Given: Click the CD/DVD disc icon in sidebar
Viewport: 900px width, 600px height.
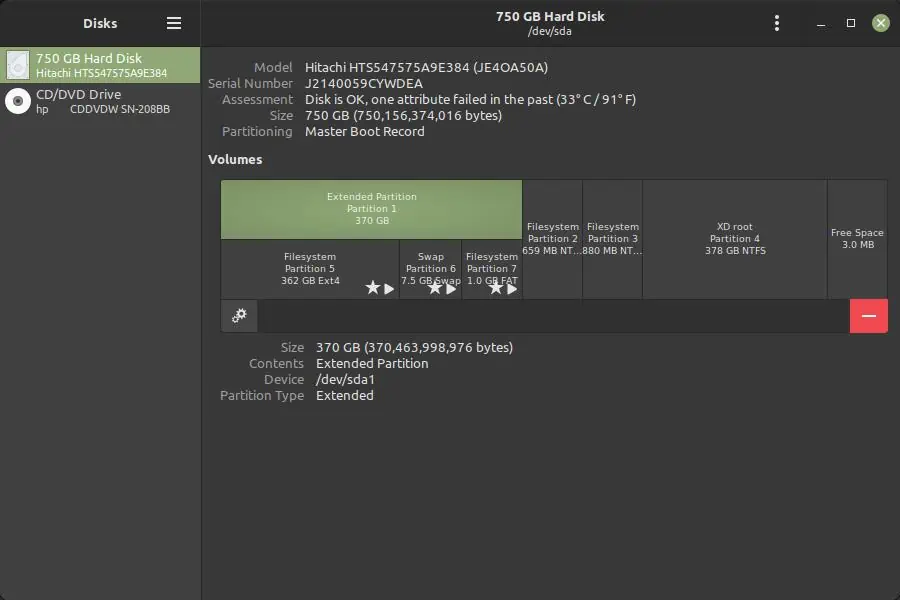Looking at the screenshot, I should click(x=18, y=101).
